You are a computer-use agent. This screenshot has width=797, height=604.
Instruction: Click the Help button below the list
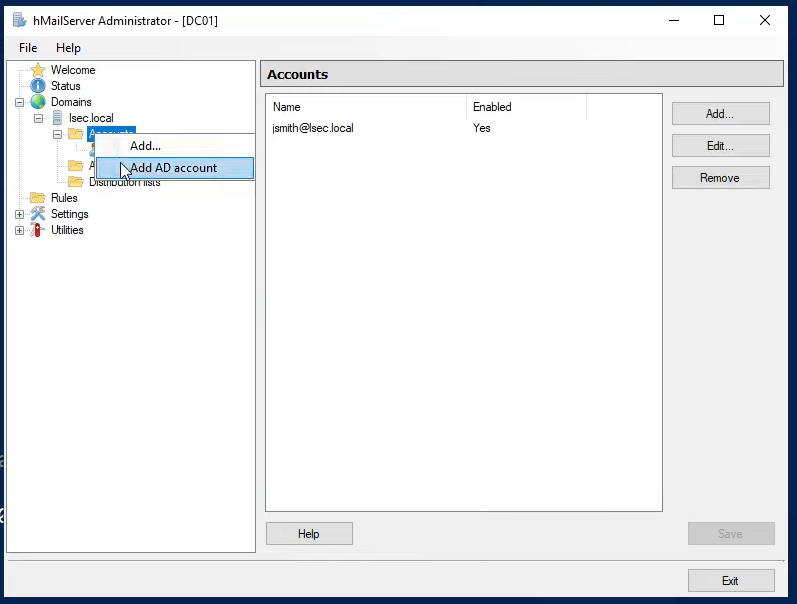[x=309, y=534]
